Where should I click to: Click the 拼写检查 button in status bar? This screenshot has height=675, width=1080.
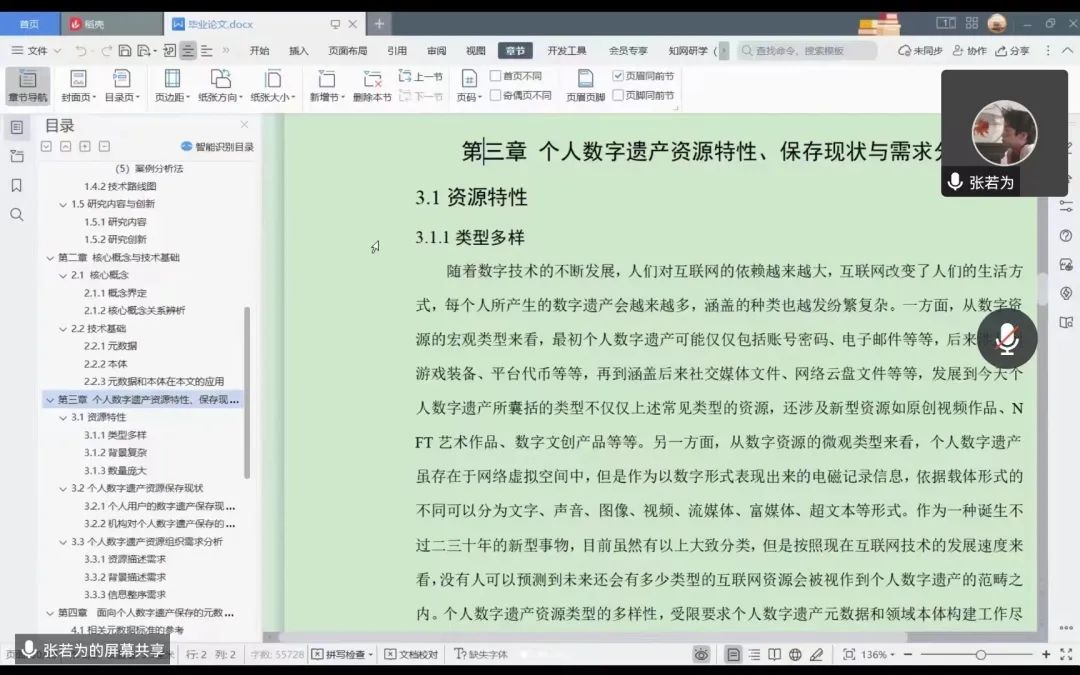pos(342,654)
